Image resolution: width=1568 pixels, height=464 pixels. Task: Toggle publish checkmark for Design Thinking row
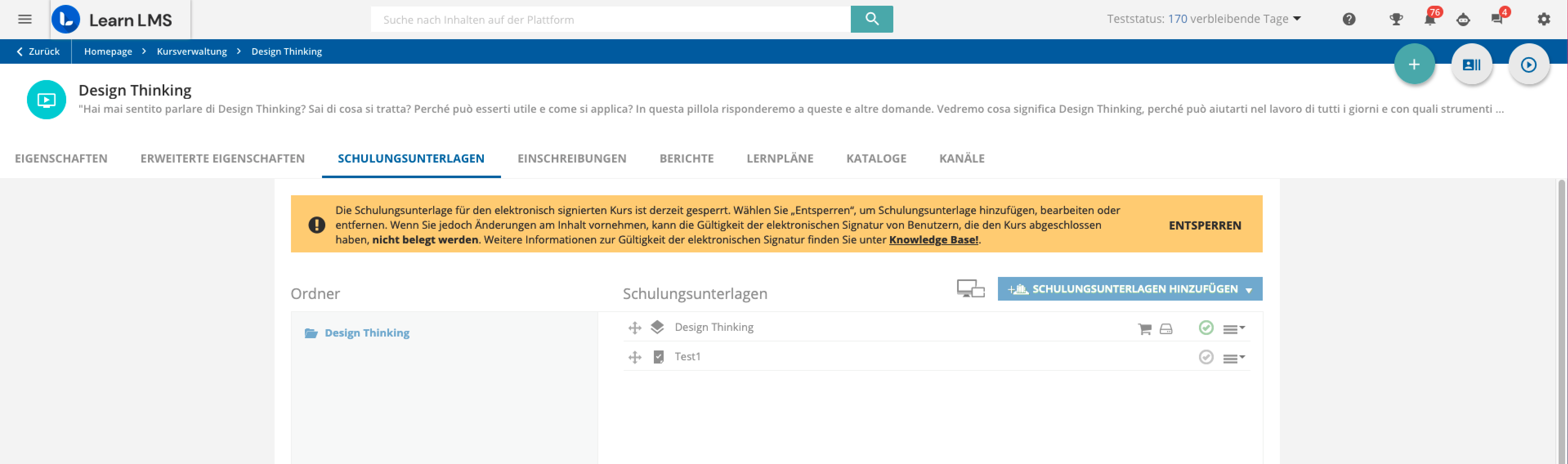coord(1206,328)
